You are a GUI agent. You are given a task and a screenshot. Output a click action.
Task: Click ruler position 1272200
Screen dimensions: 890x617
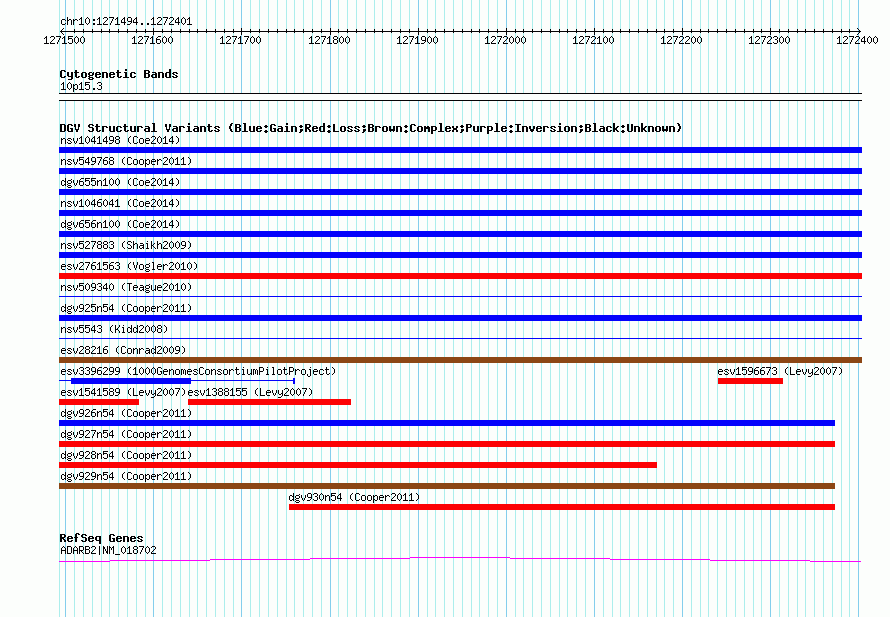point(681,40)
